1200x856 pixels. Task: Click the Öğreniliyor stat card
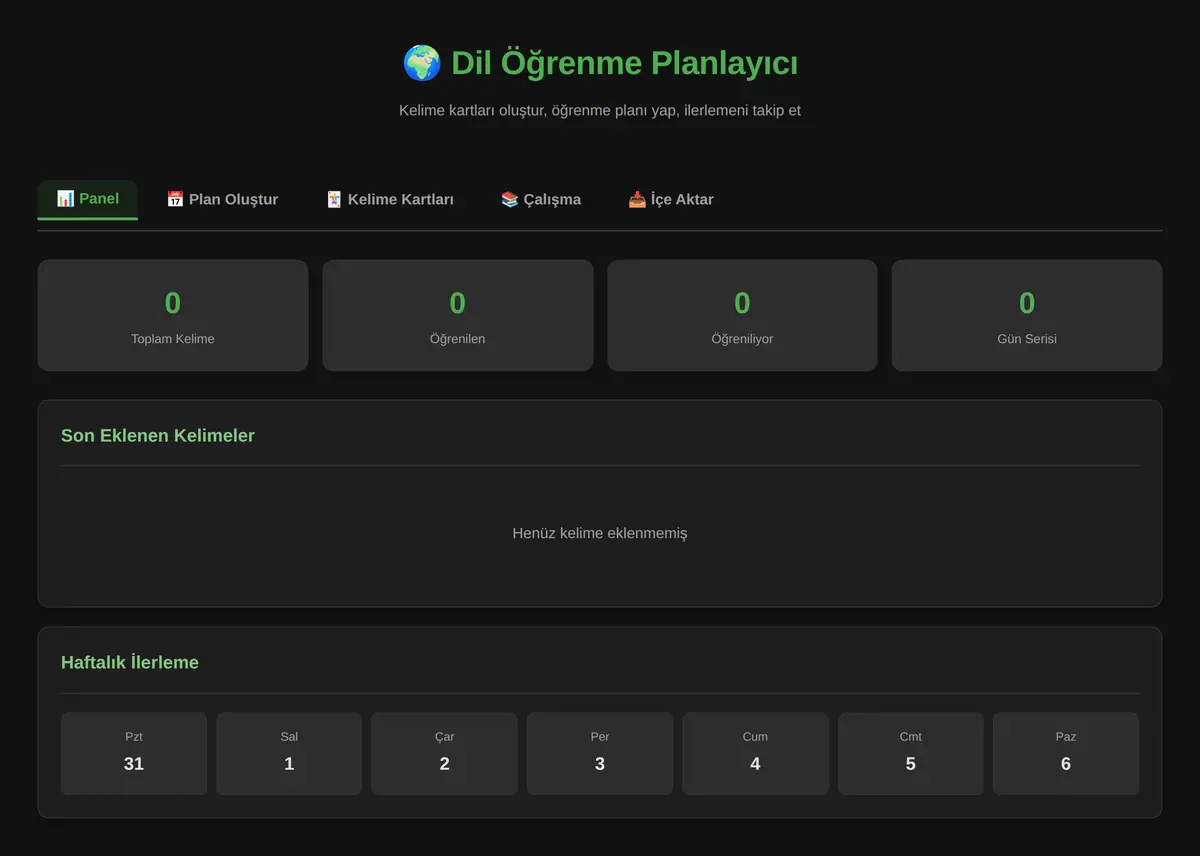pyautogui.click(x=742, y=316)
